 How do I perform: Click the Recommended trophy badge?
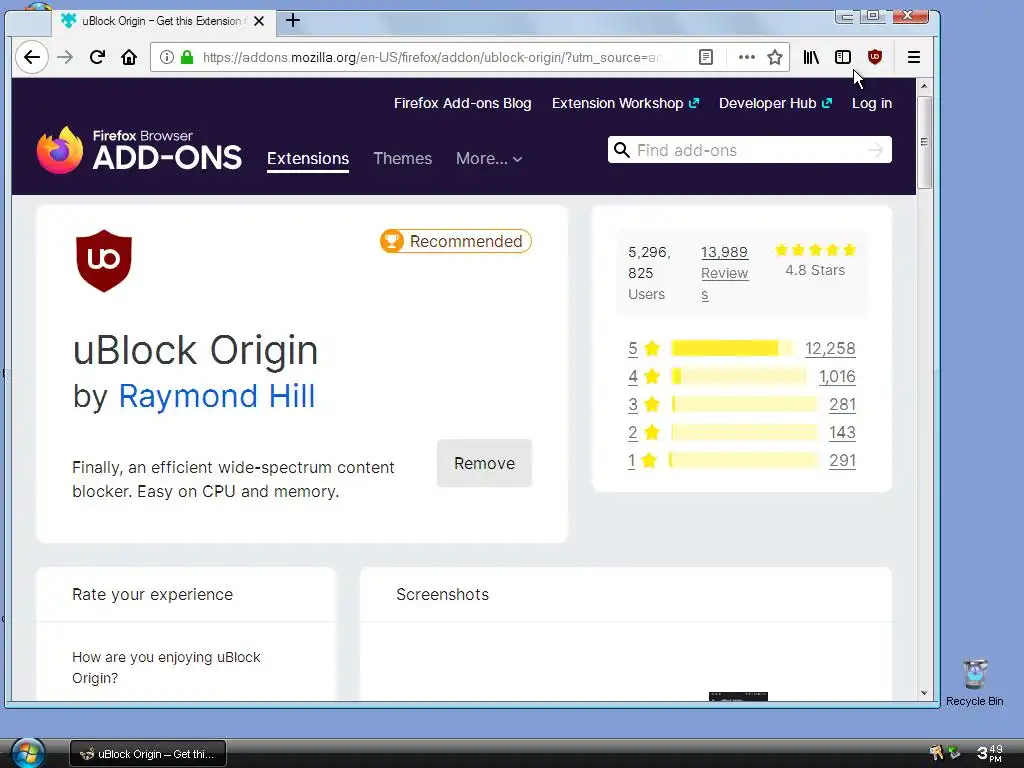click(x=456, y=241)
